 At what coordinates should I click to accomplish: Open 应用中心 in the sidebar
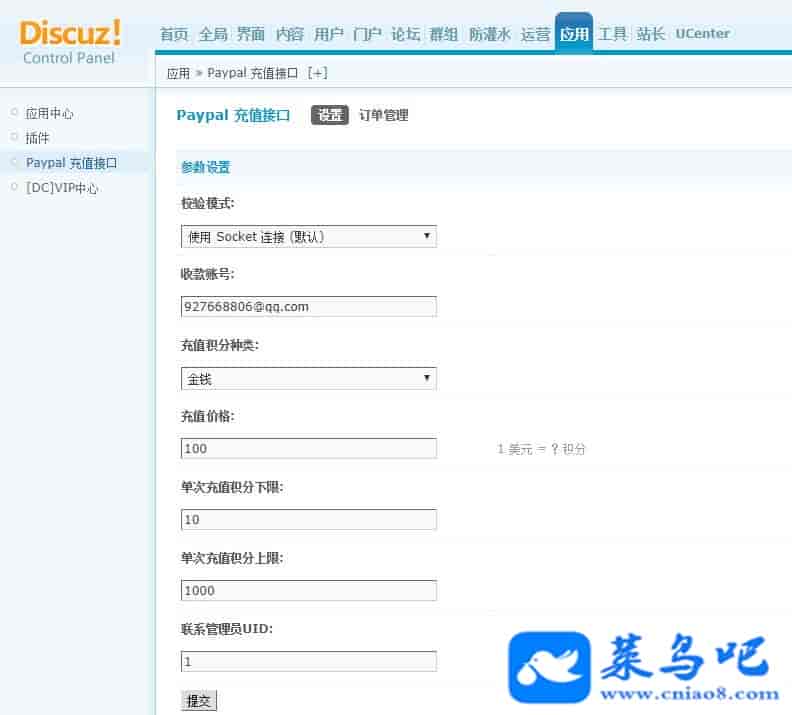click(50, 113)
